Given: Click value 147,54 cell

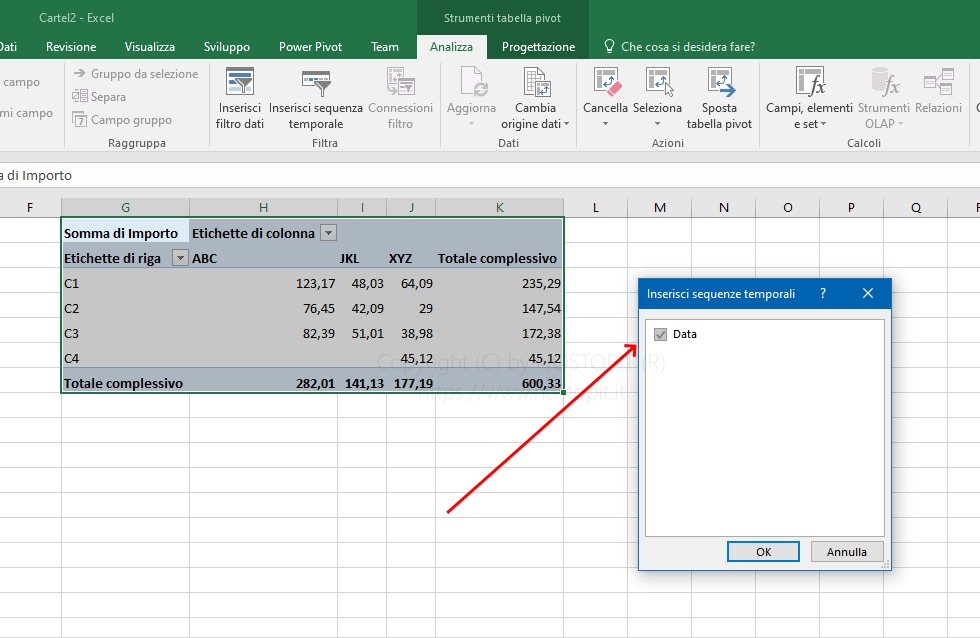Looking at the screenshot, I should click(x=499, y=308).
